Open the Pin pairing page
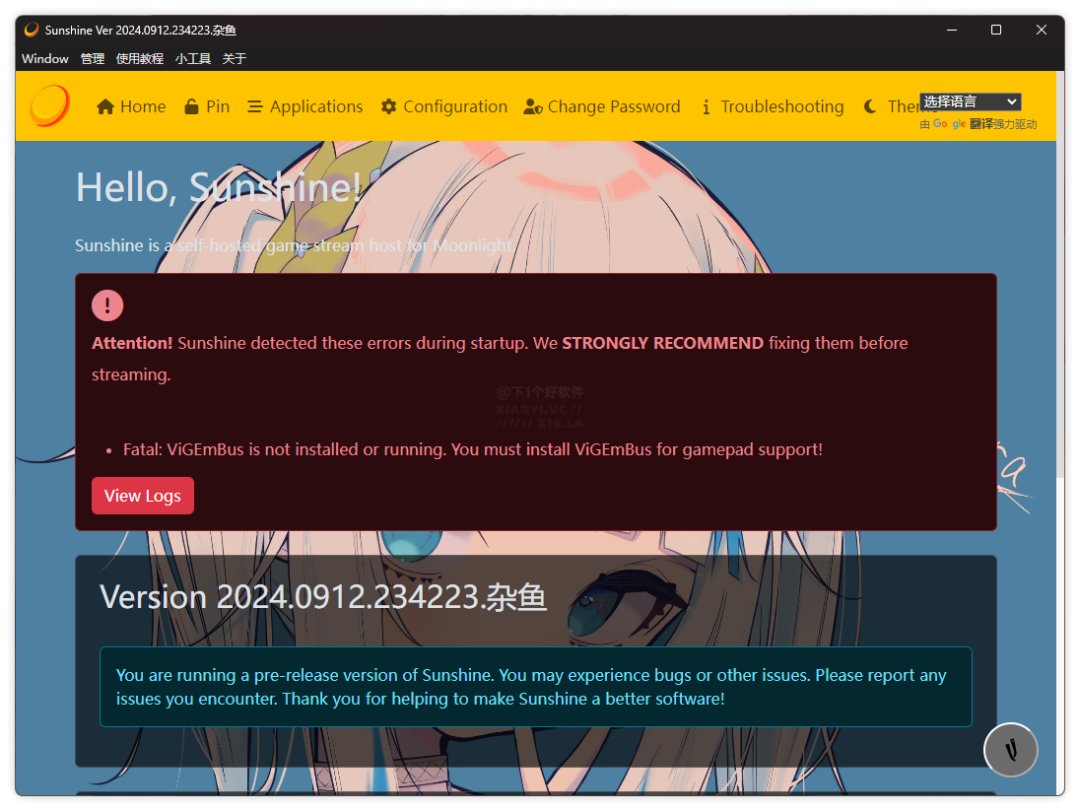 [207, 107]
